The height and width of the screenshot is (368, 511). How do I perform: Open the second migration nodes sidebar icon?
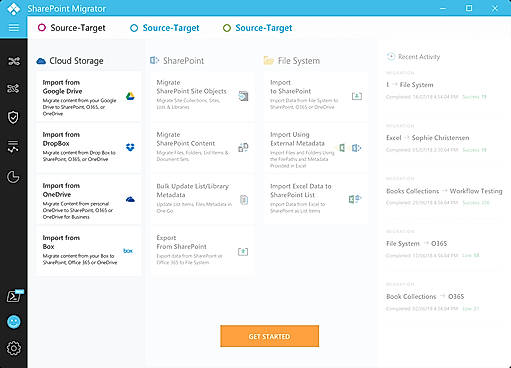(x=13, y=88)
